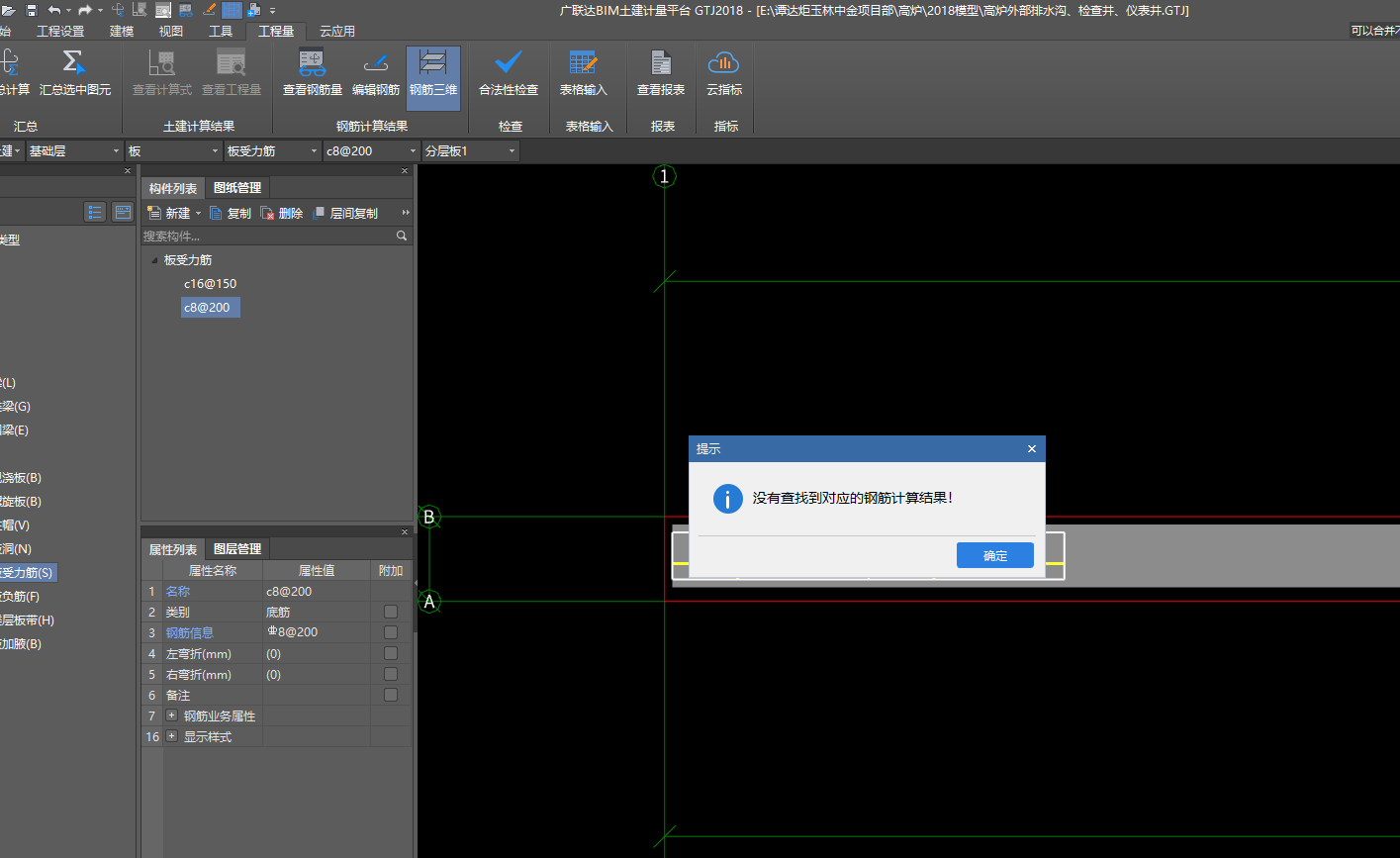Click the highlighted grid icon in quick access bar

coord(232,10)
